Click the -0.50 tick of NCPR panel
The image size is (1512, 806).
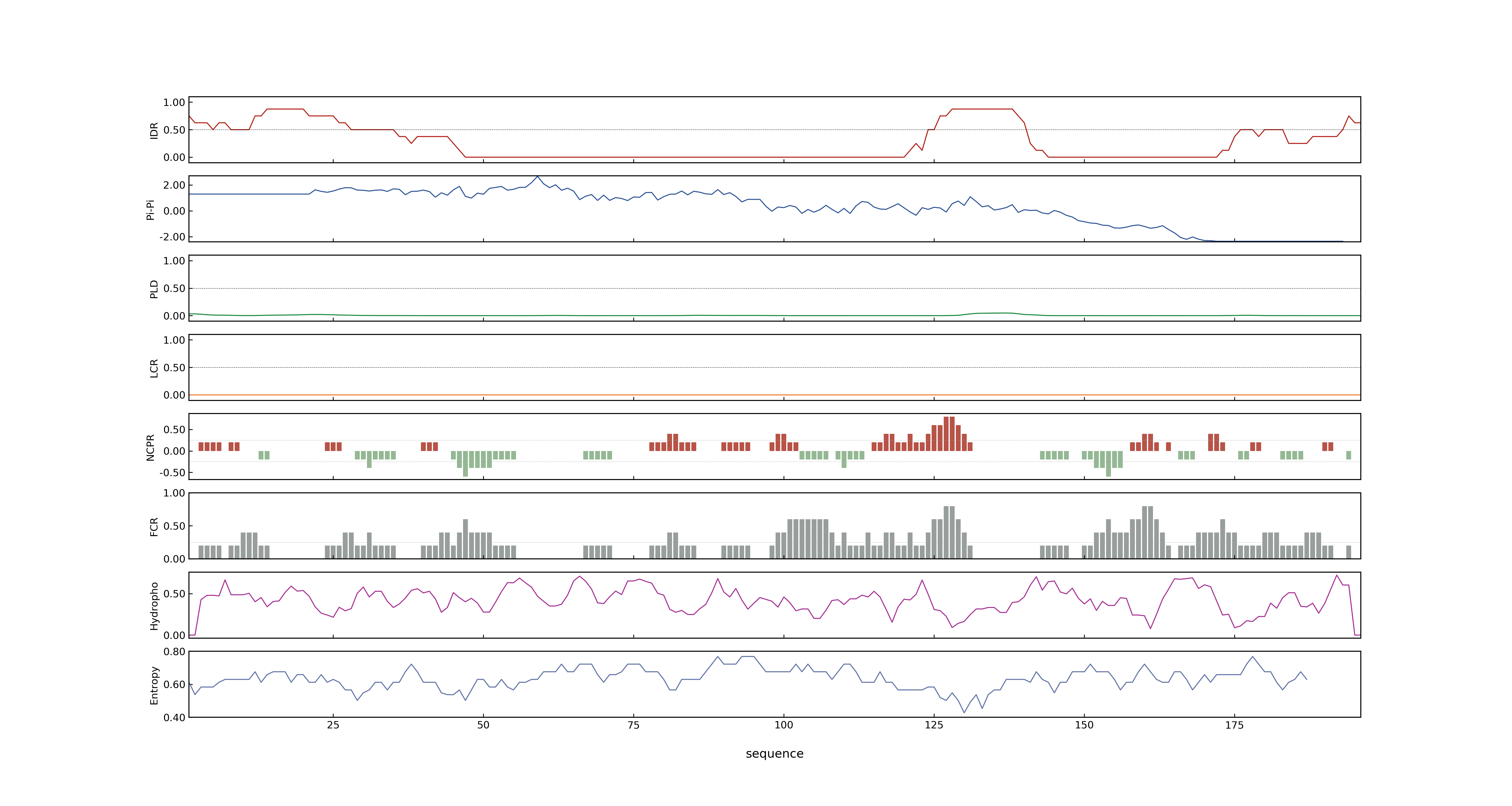tap(172, 472)
